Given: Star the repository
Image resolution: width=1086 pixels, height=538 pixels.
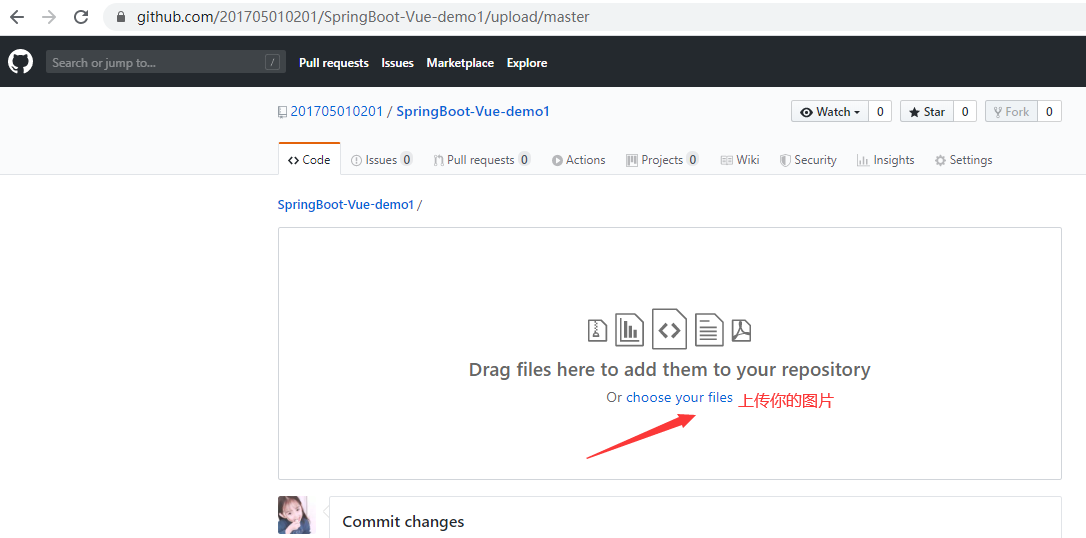Looking at the screenshot, I should point(927,111).
